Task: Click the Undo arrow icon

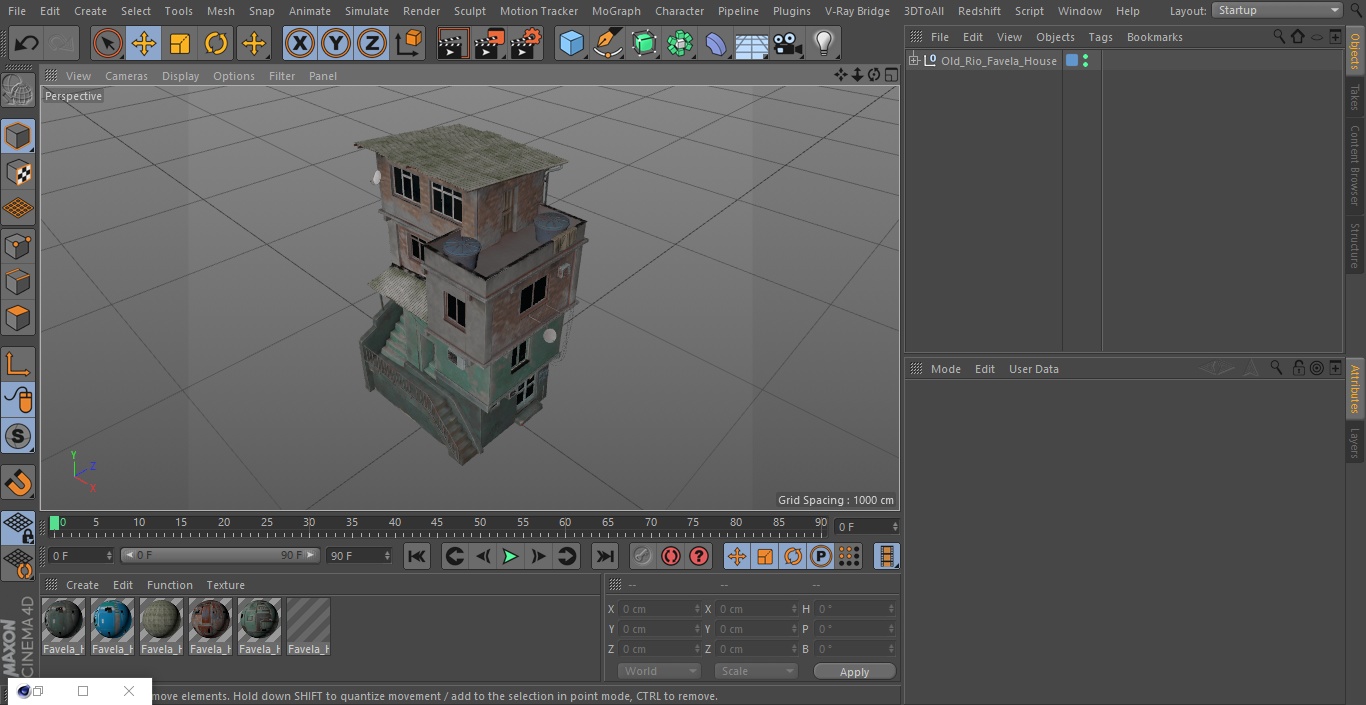Action: 27,43
